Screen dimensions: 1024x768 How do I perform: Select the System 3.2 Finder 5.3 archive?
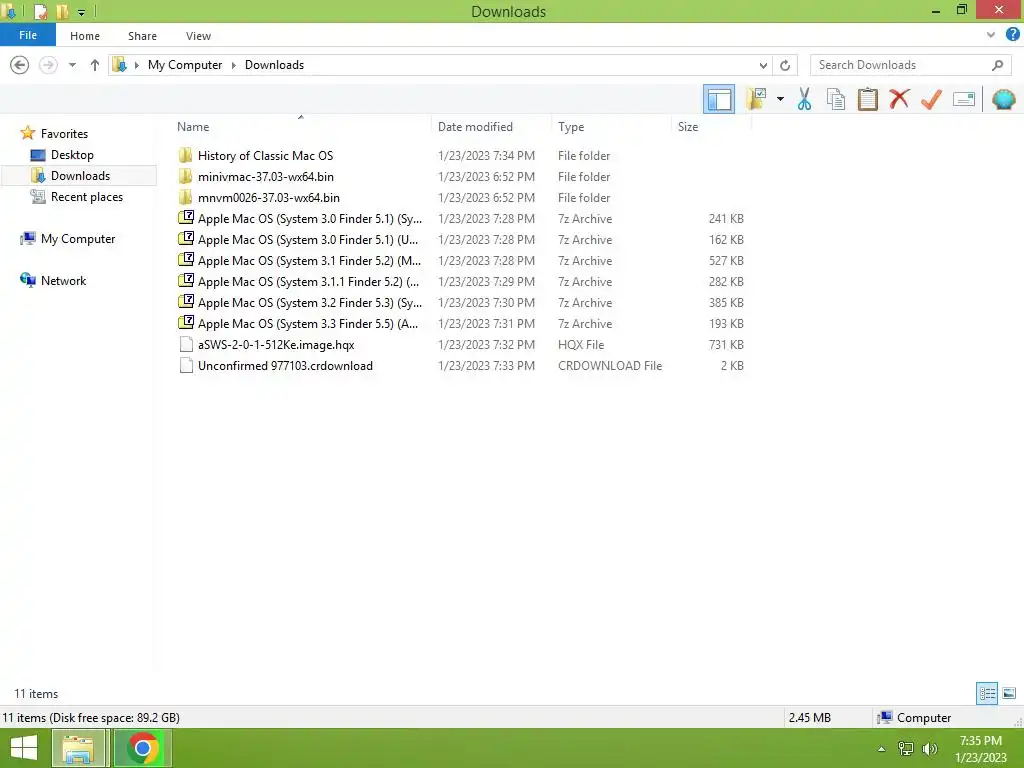[310, 302]
